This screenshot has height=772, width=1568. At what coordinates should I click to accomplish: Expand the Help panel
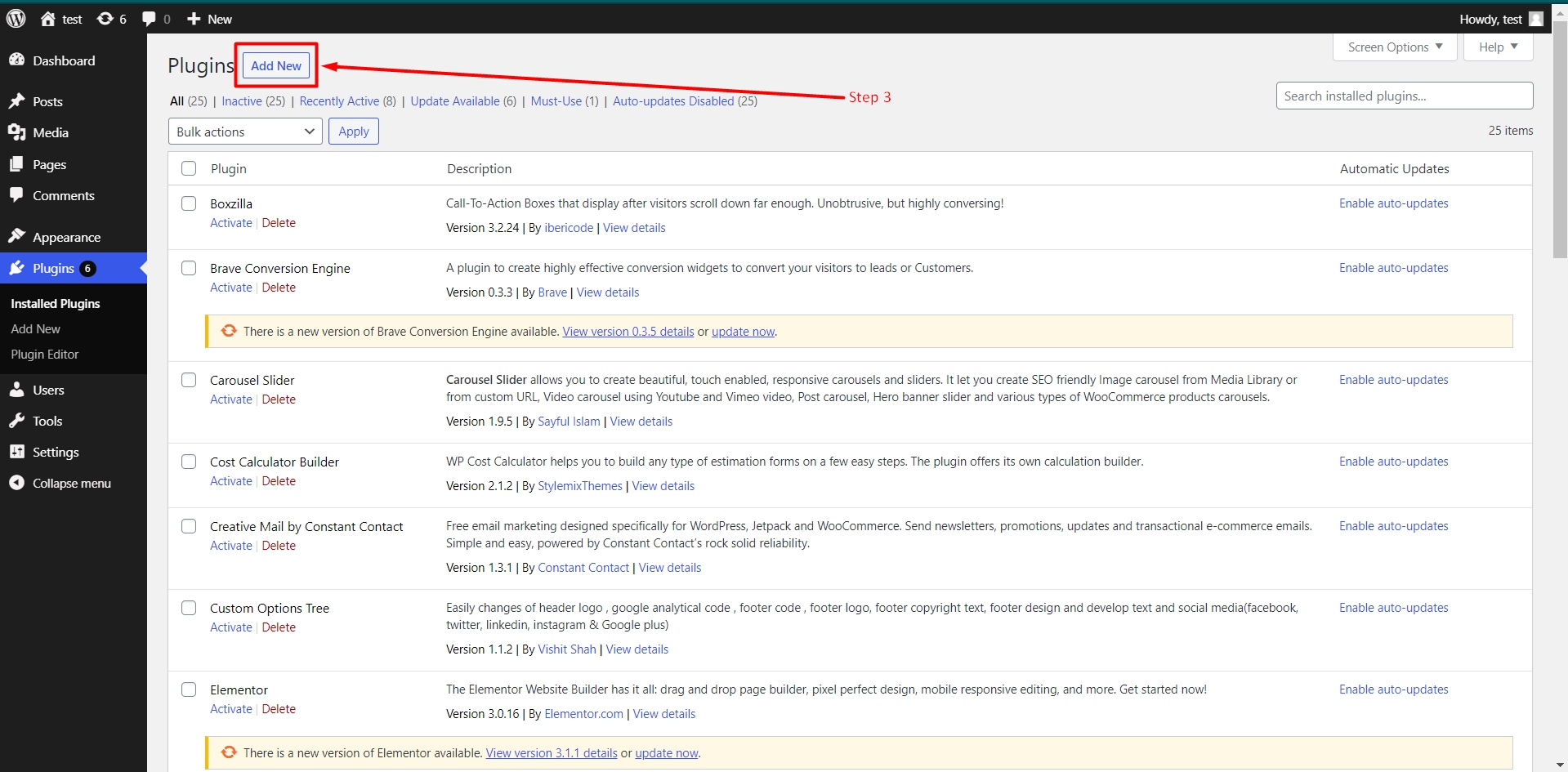click(1499, 47)
